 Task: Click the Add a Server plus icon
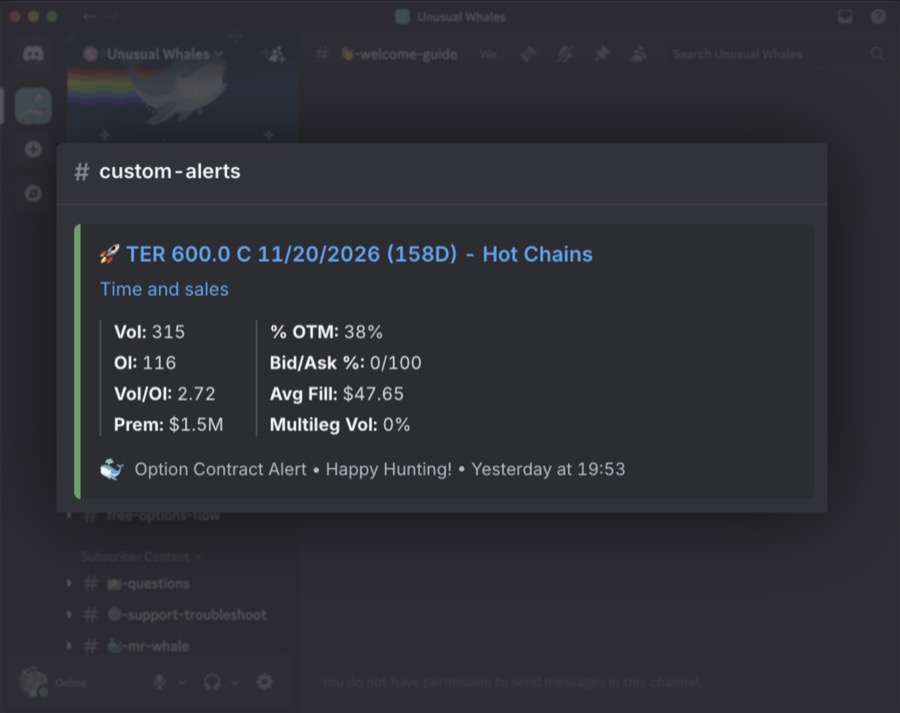(33, 149)
